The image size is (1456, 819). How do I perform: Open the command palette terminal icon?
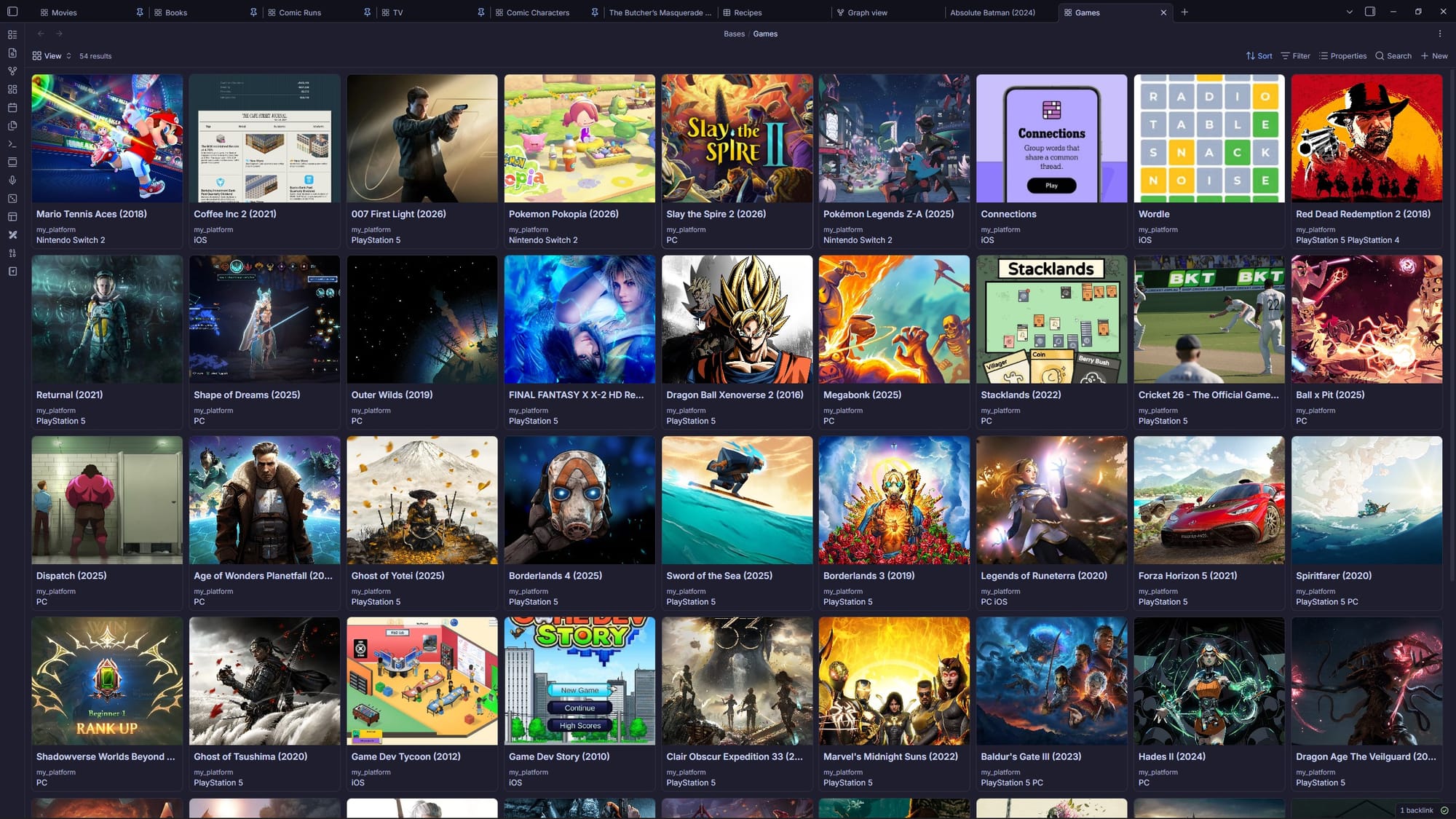12,144
